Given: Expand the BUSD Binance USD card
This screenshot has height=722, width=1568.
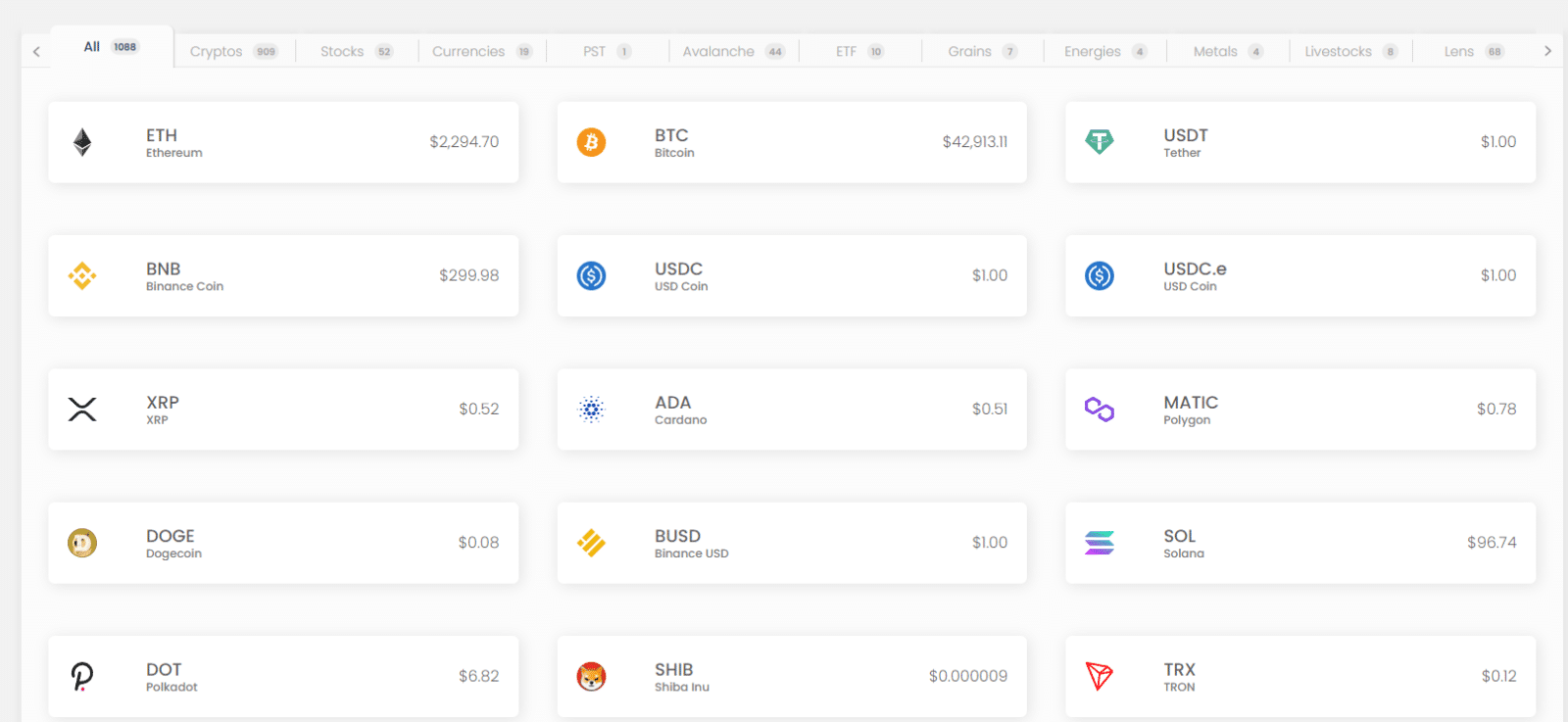Looking at the screenshot, I should pos(790,543).
